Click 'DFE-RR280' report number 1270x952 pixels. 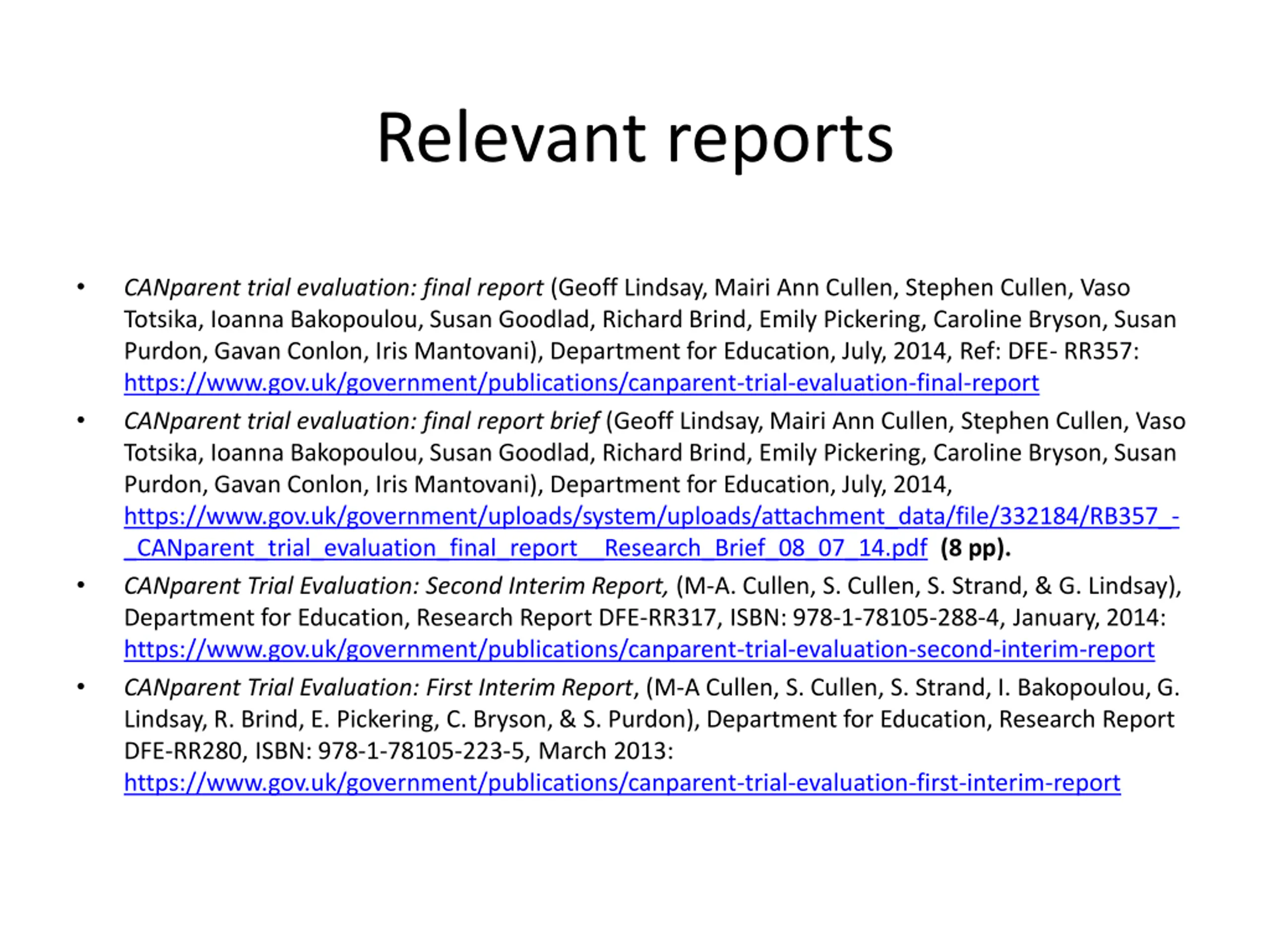[x=183, y=751]
